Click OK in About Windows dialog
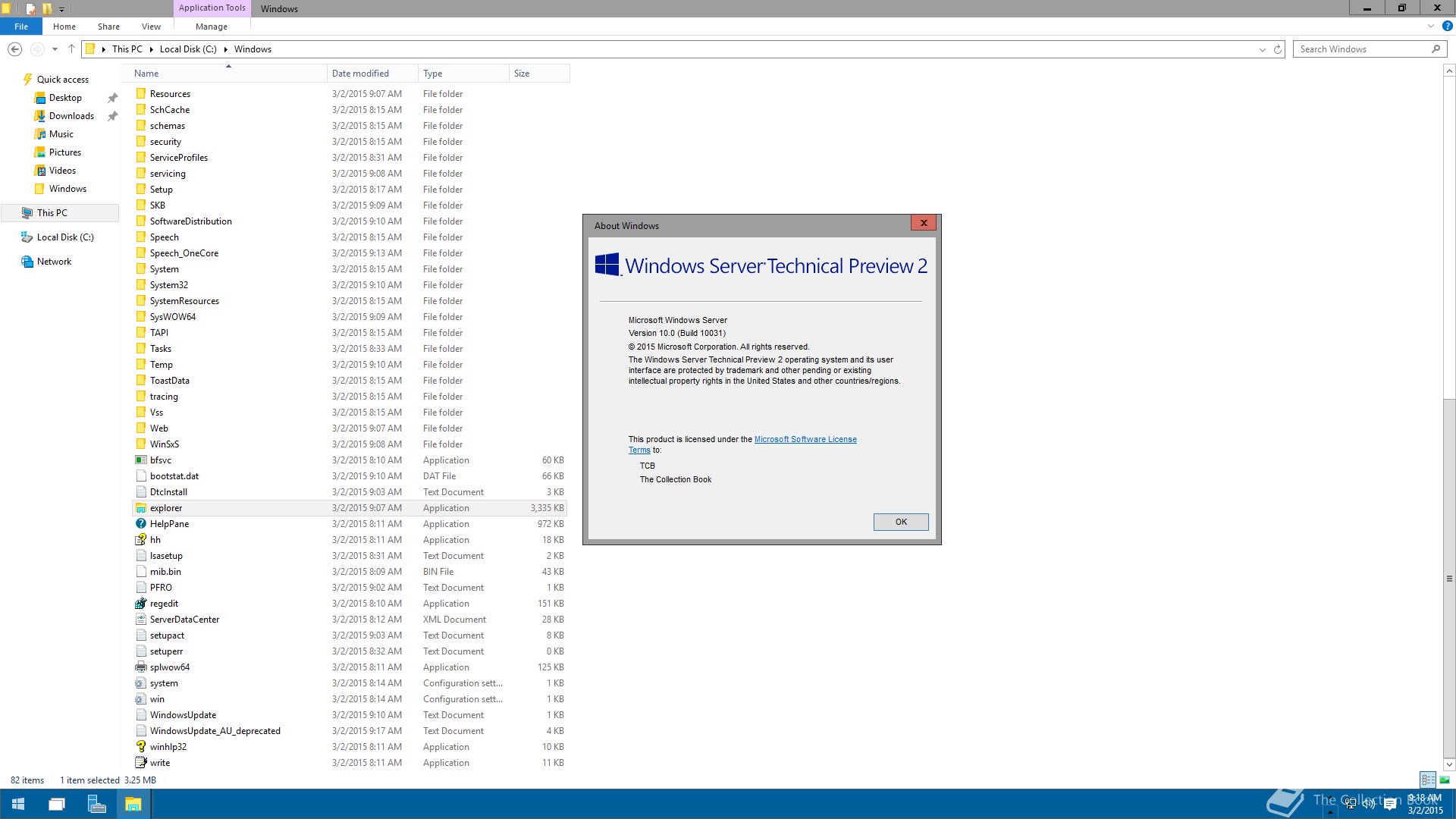Viewport: 1456px width, 819px height. pos(901,522)
